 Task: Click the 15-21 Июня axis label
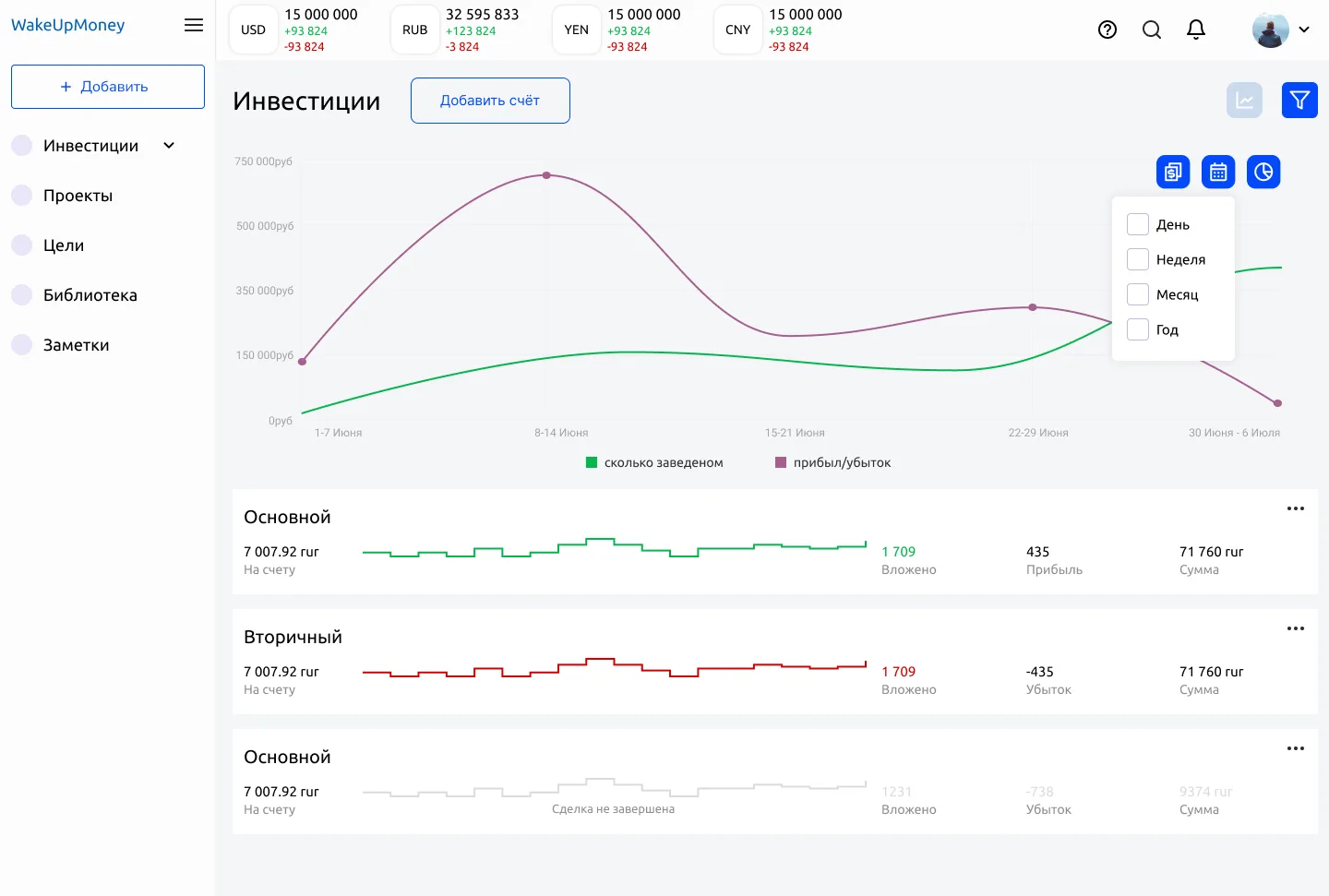tap(795, 433)
